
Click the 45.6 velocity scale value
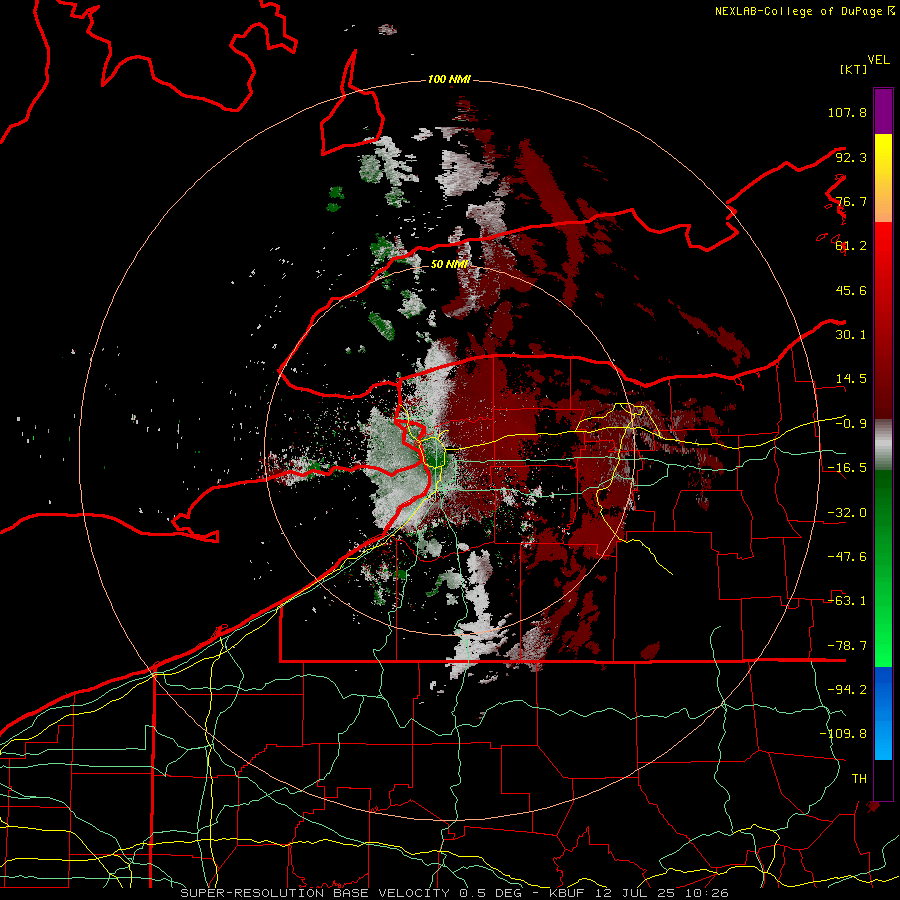coord(851,290)
